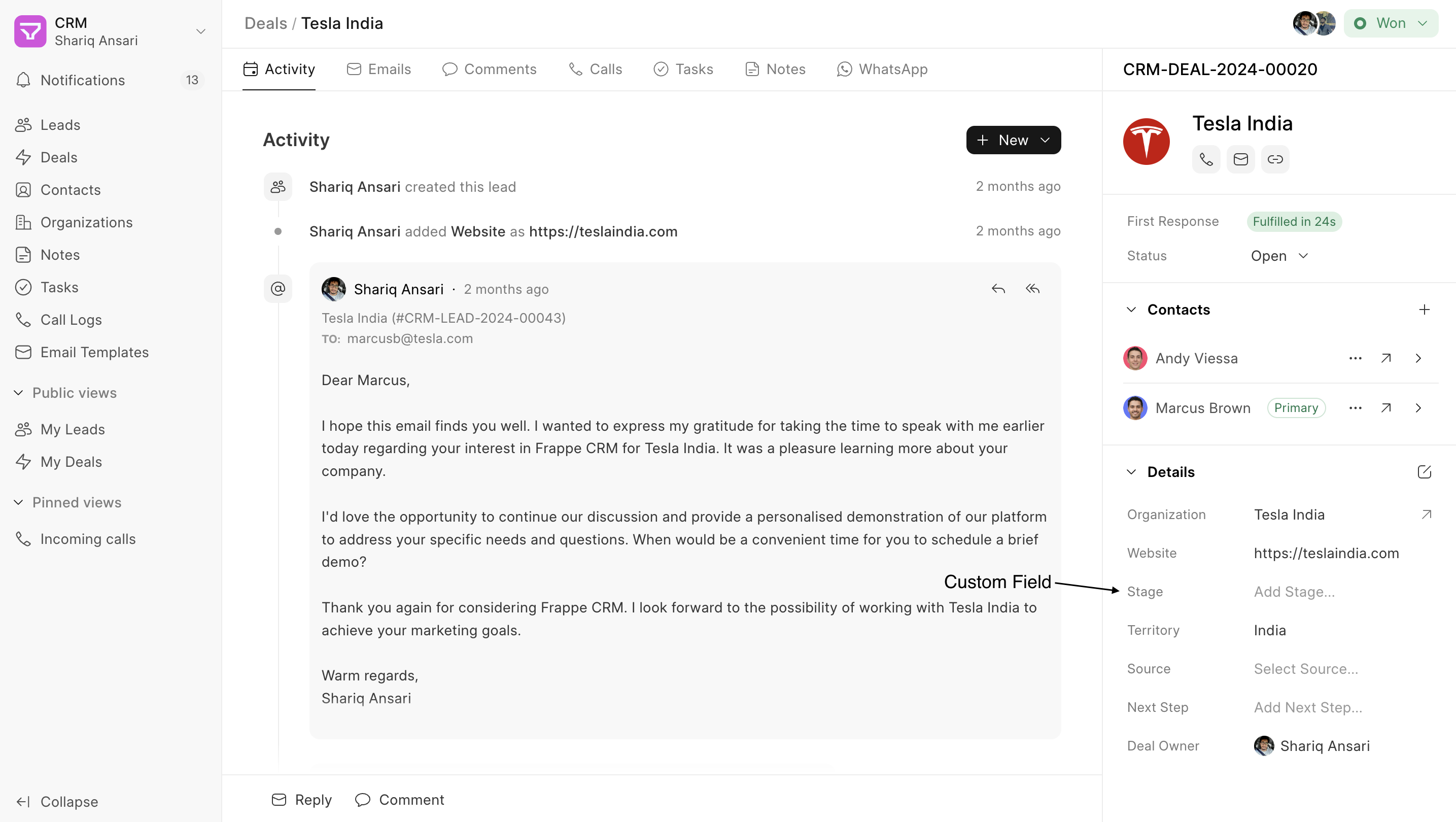Open Andy Viessa in new window arrow
This screenshot has height=822, width=1456.
coord(1386,358)
